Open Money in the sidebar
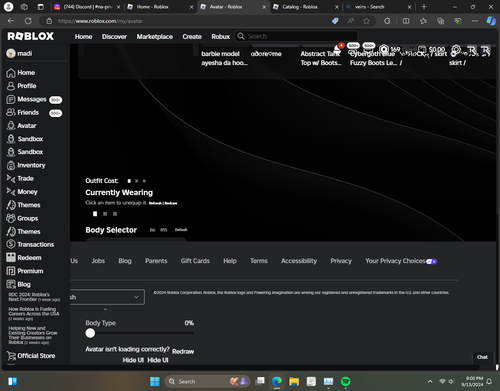 pos(22,192)
